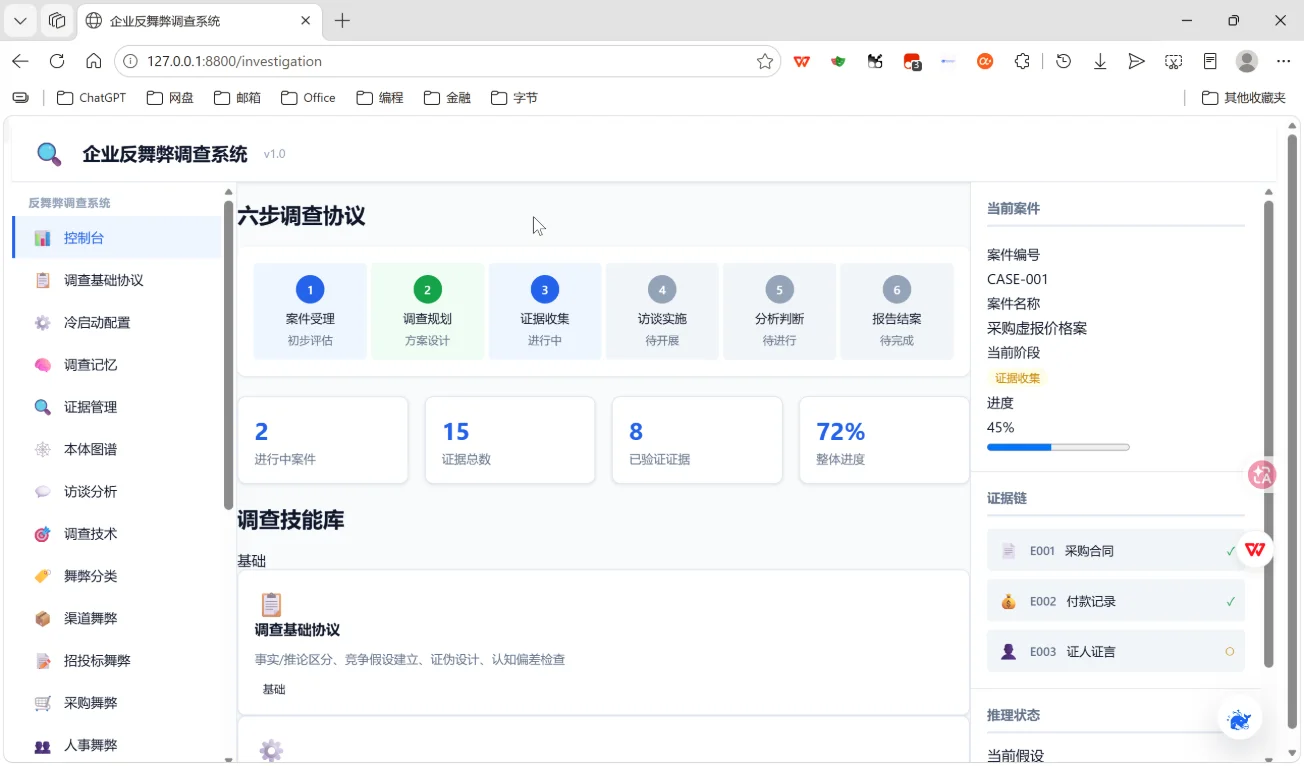
Task: Open the 编程 bookmarks folder
Action: tap(380, 98)
